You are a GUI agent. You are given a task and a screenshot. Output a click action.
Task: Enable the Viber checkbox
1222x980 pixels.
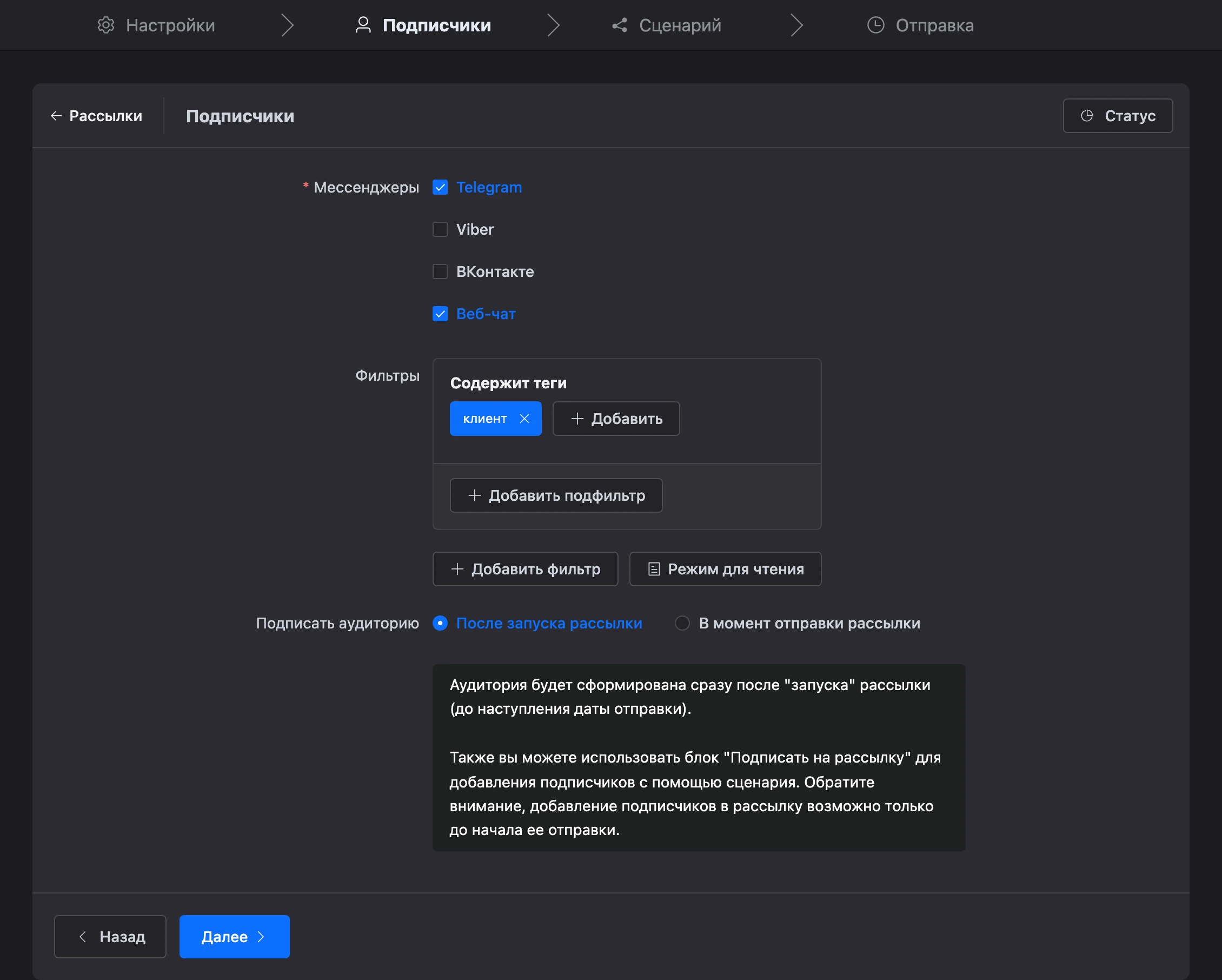440,229
